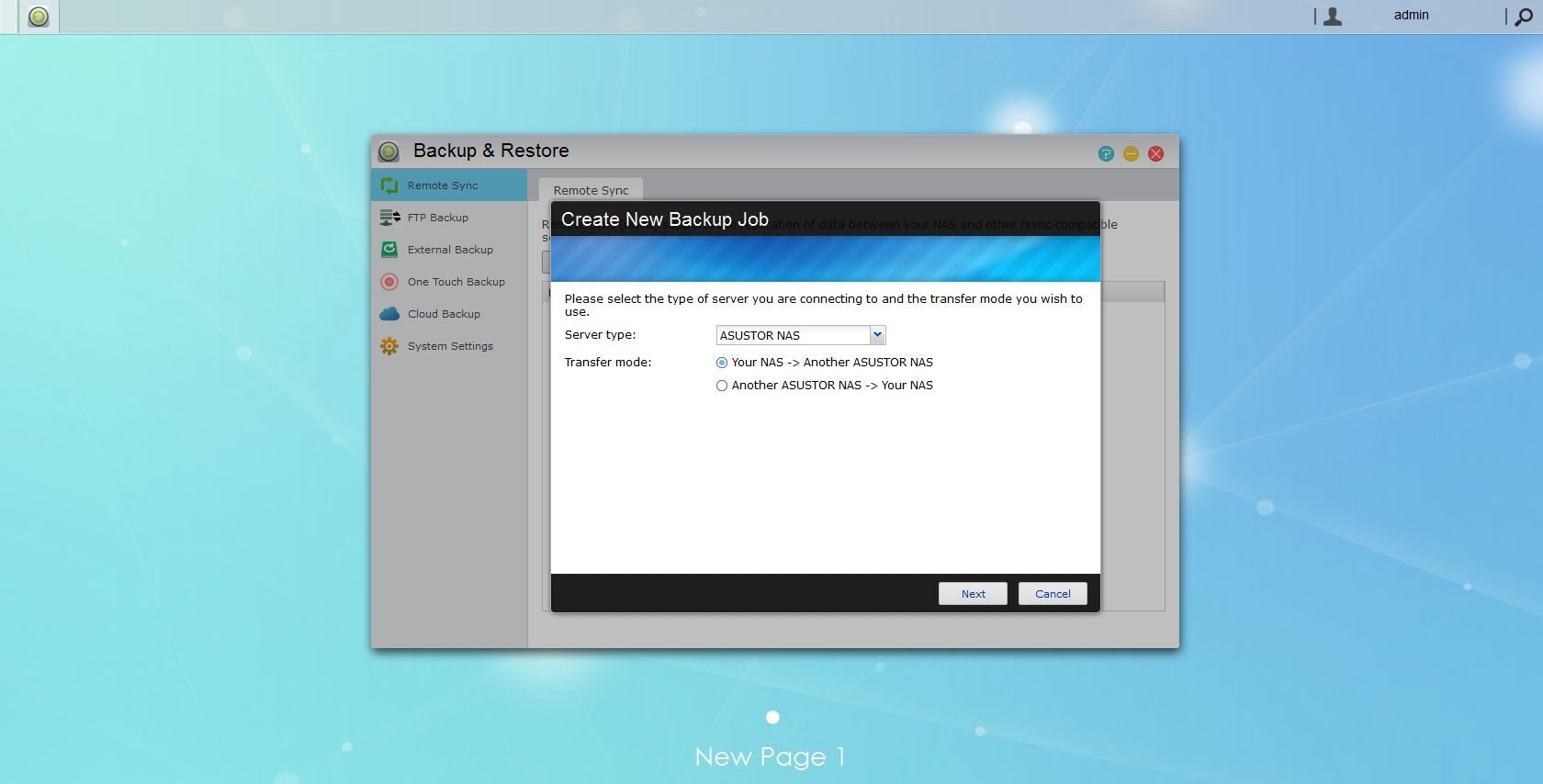Open System Settings section
Viewport: 1543px width, 784px height.
coord(450,346)
